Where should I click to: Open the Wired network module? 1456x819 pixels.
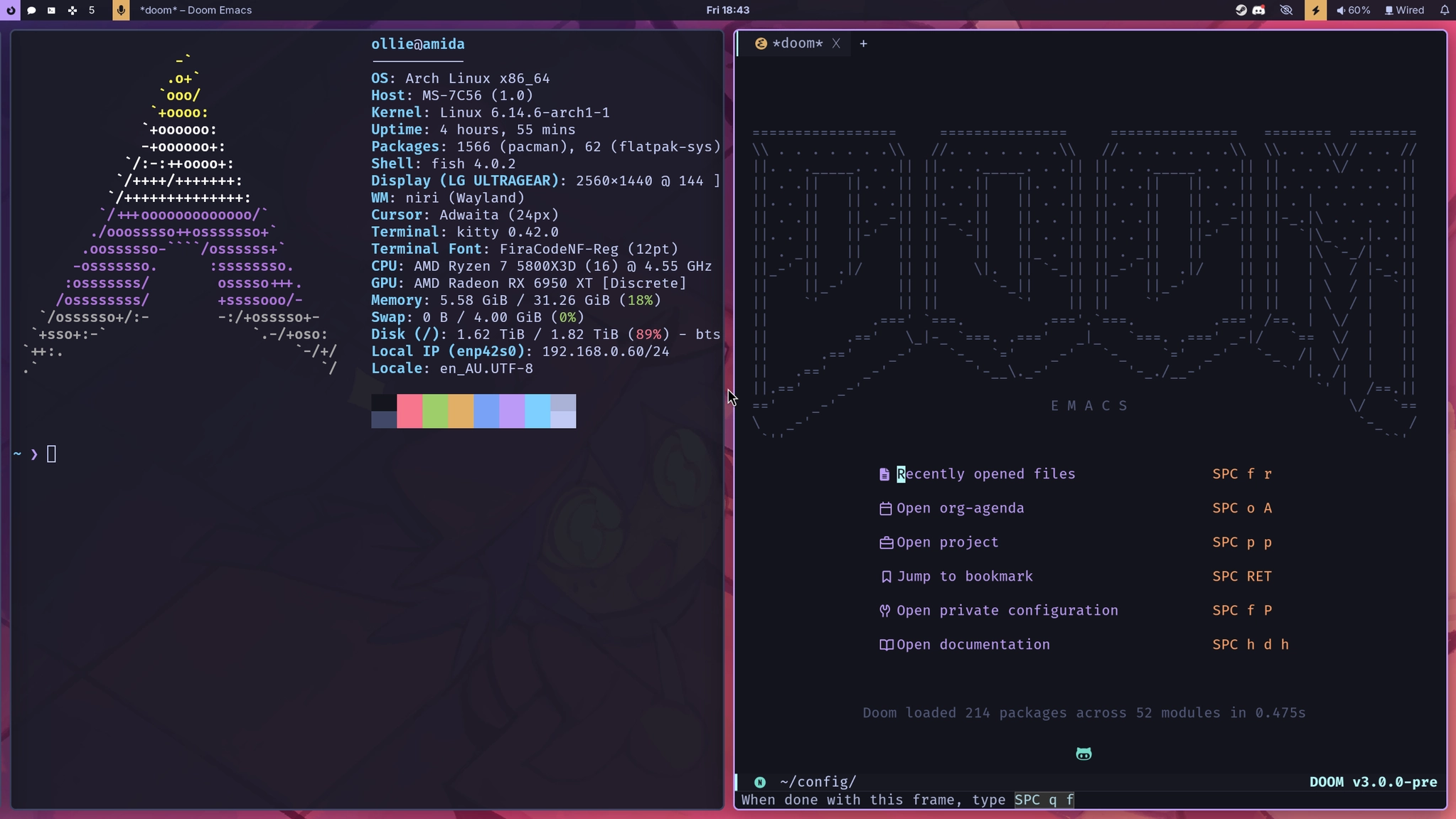pos(1403,10)
